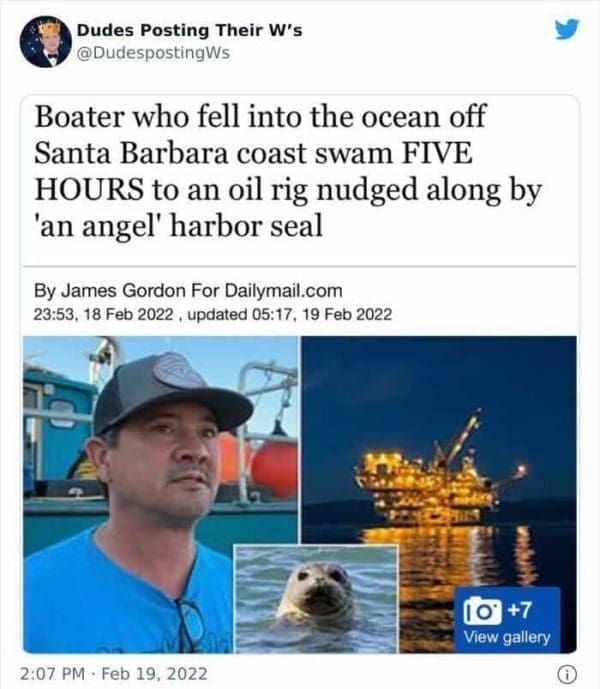Open the Dudes Posting Their W's profile avatar

pyautogui.click(x=45, y=42)
